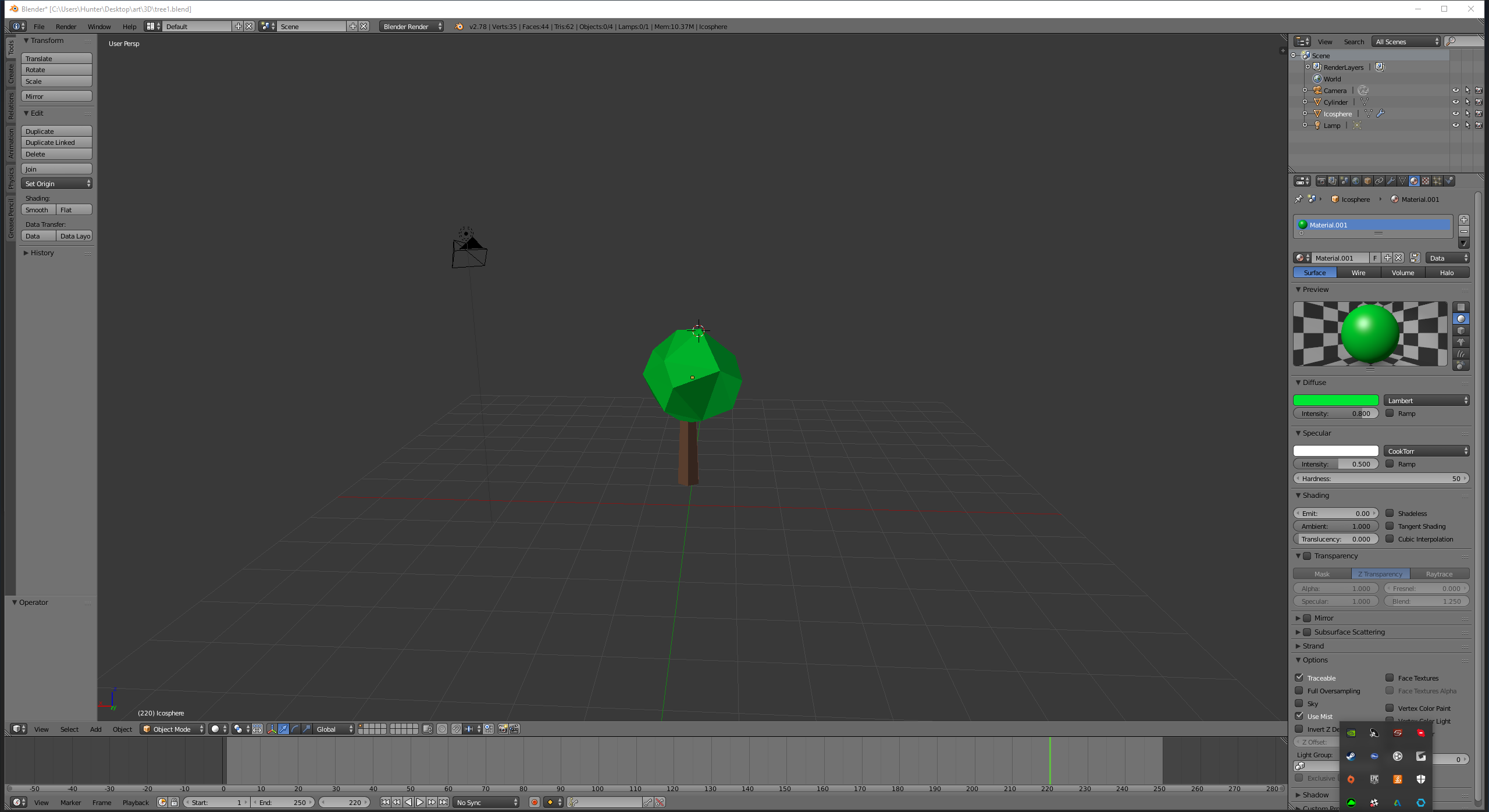Open the Texture properties checkered icon
The width and height of the screenshot is (1489, 812).
pyautogui.click(x=1426, y=180)
